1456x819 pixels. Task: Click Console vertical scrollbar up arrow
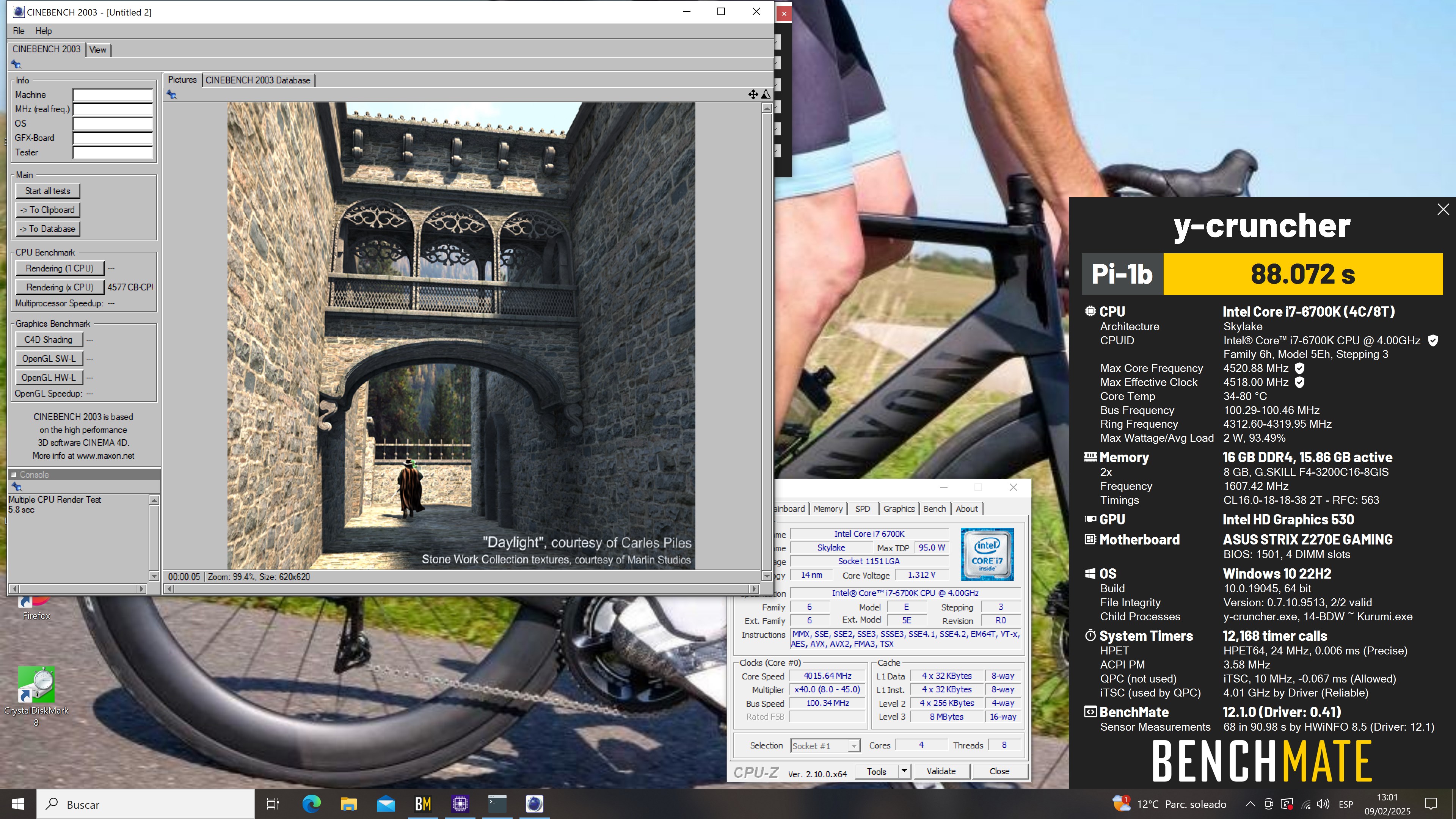(154, 500)
